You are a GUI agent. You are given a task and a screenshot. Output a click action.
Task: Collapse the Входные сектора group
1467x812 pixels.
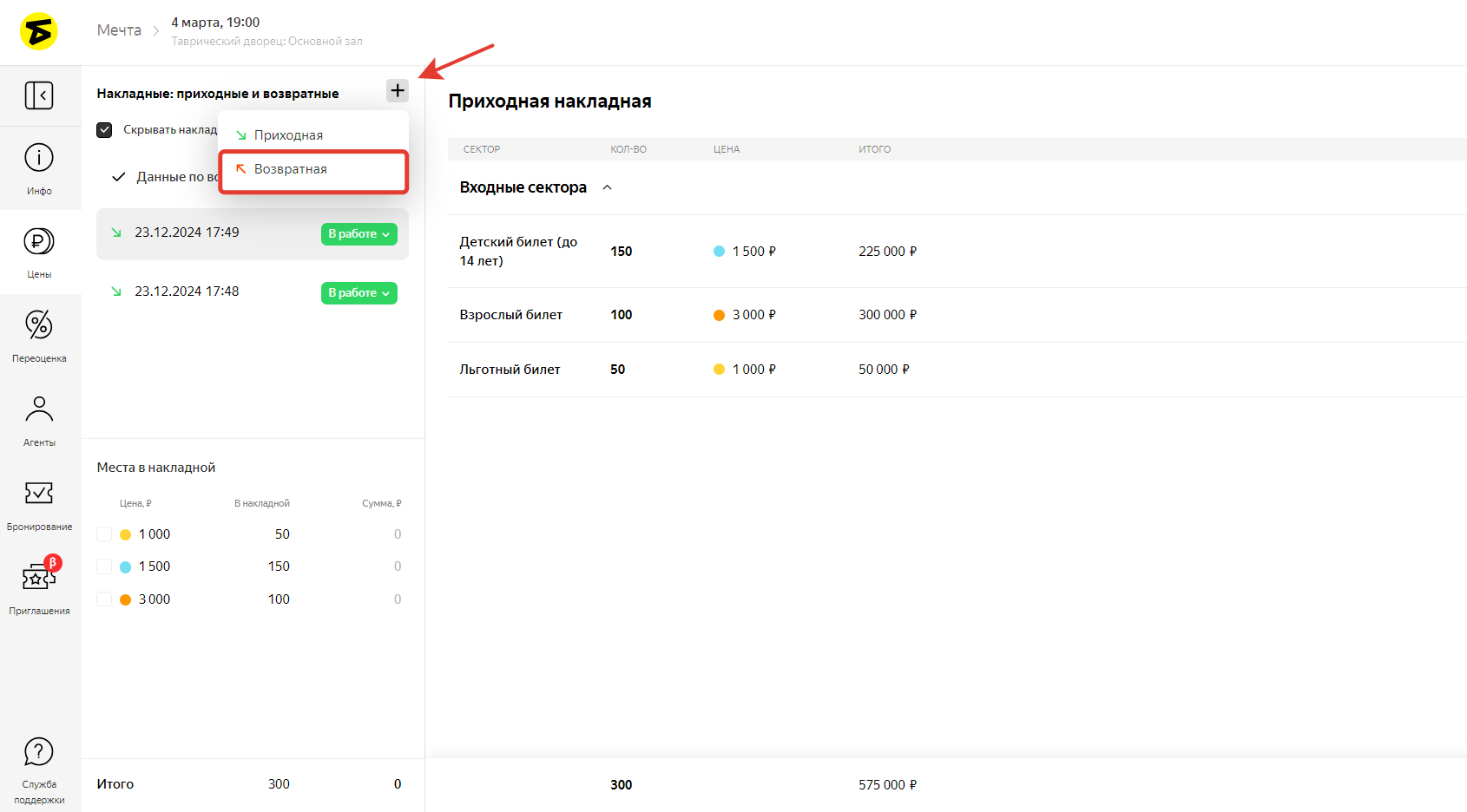click(608, 187)
